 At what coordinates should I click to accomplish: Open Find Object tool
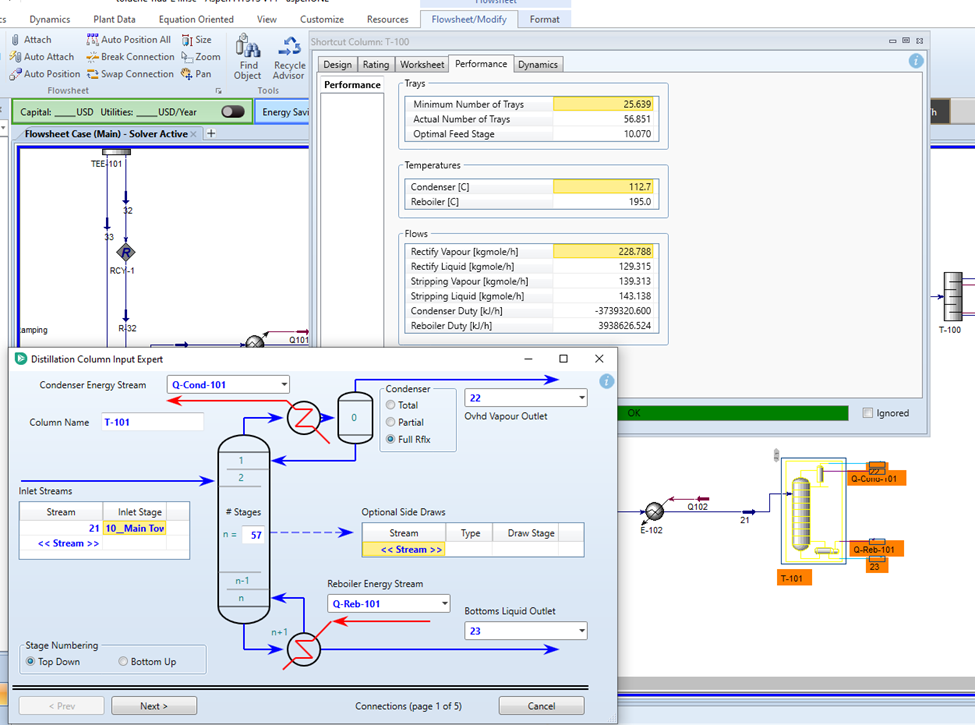tap(247, 57)
